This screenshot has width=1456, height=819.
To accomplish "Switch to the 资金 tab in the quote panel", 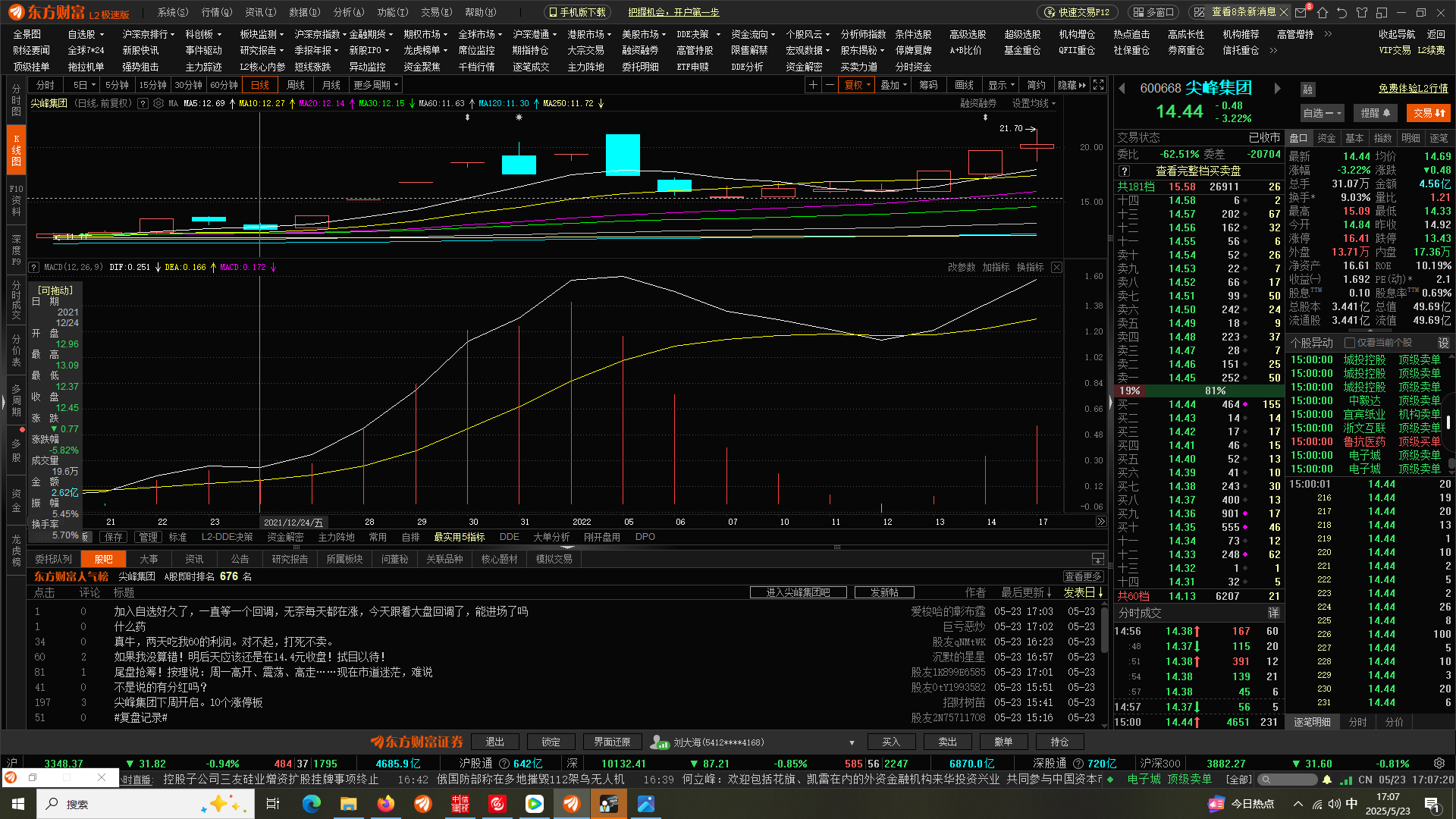I will 1326,138.
